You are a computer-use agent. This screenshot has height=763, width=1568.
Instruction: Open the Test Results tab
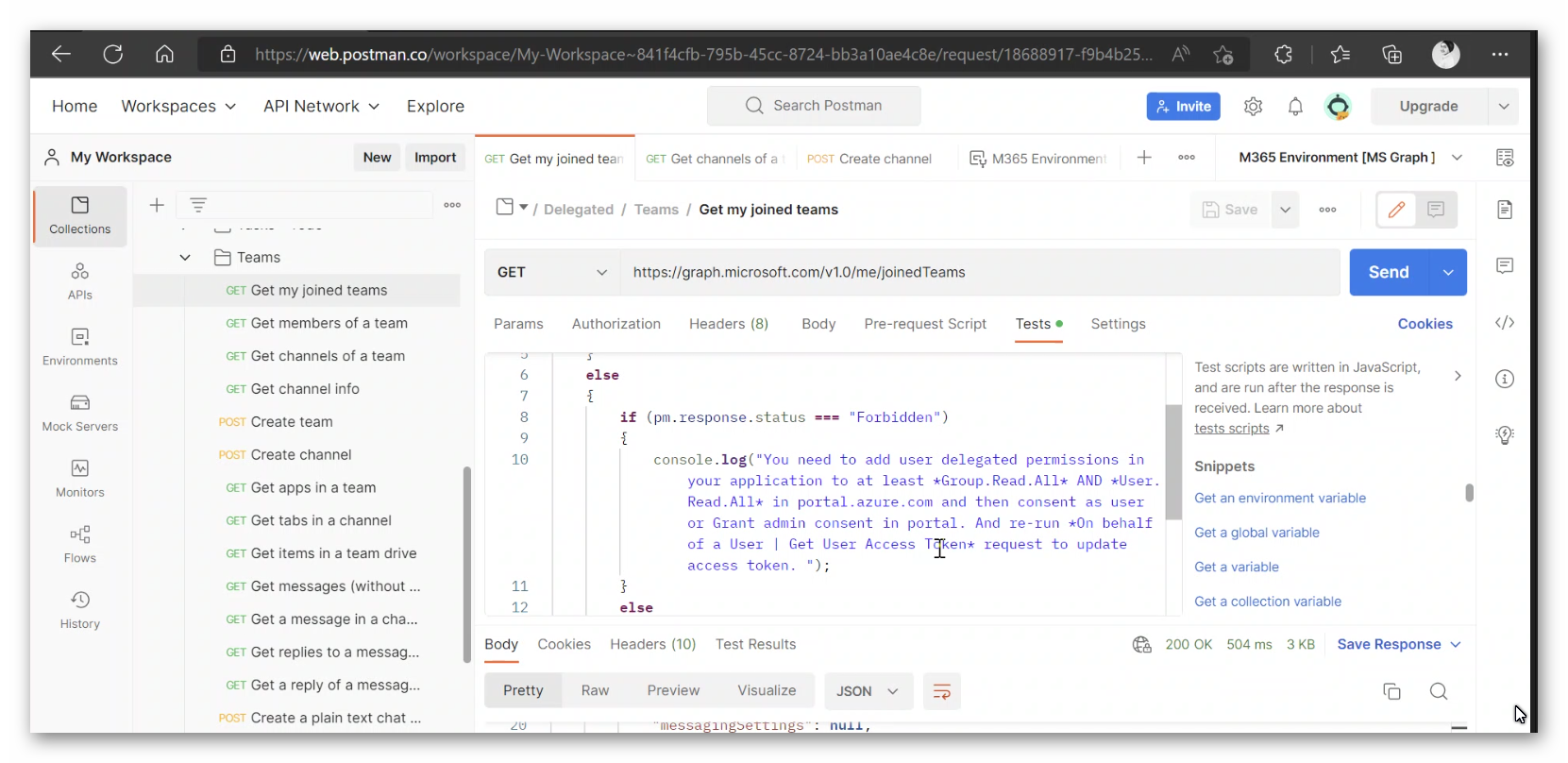click(x=755, y=644)
